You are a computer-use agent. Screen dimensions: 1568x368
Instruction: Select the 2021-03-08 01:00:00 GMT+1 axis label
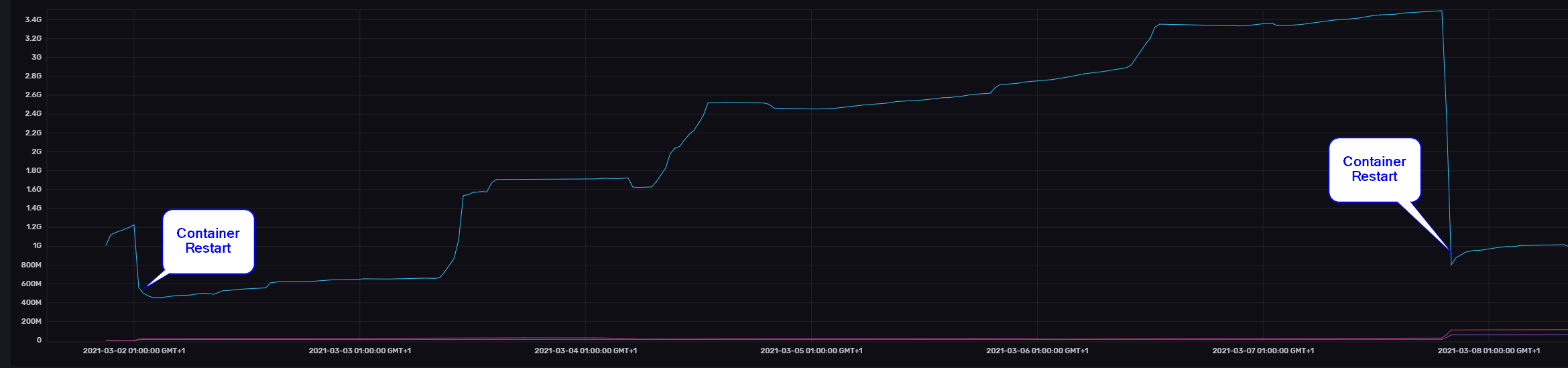[x=1489, y=351]
